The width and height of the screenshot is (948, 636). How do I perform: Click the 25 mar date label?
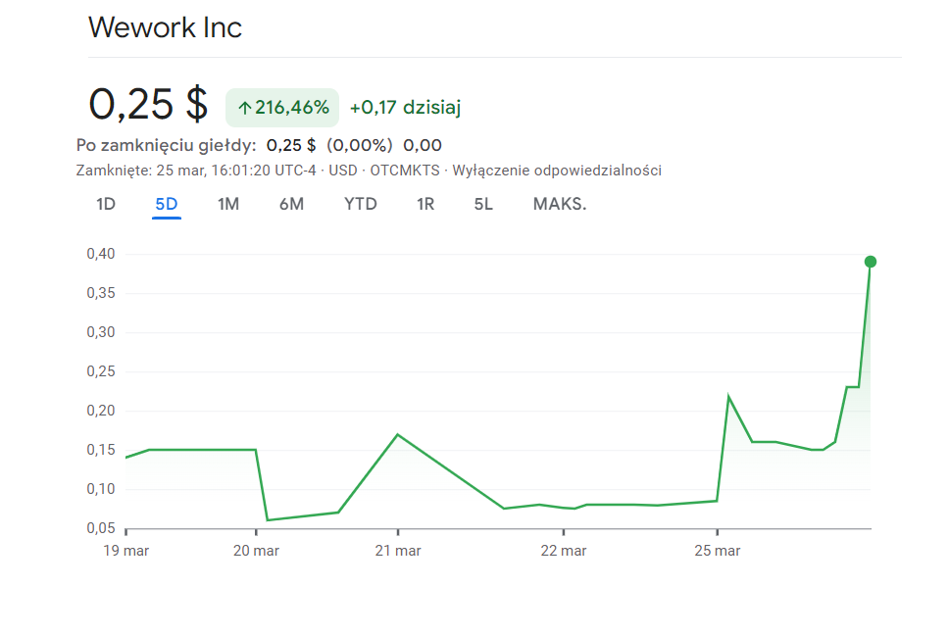point(716,551)
